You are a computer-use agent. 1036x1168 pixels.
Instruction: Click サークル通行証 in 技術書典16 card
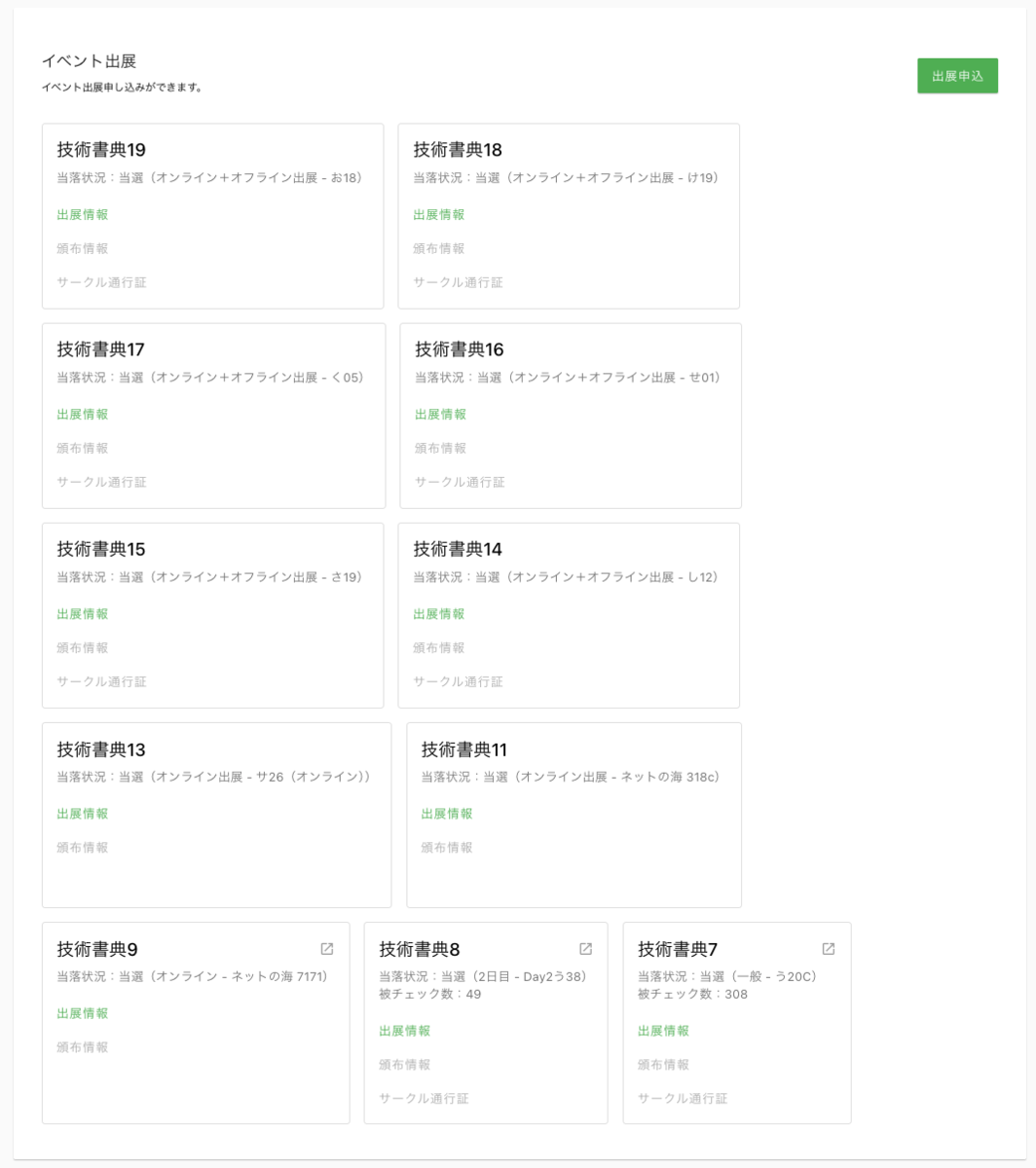(x=460, y=482)
